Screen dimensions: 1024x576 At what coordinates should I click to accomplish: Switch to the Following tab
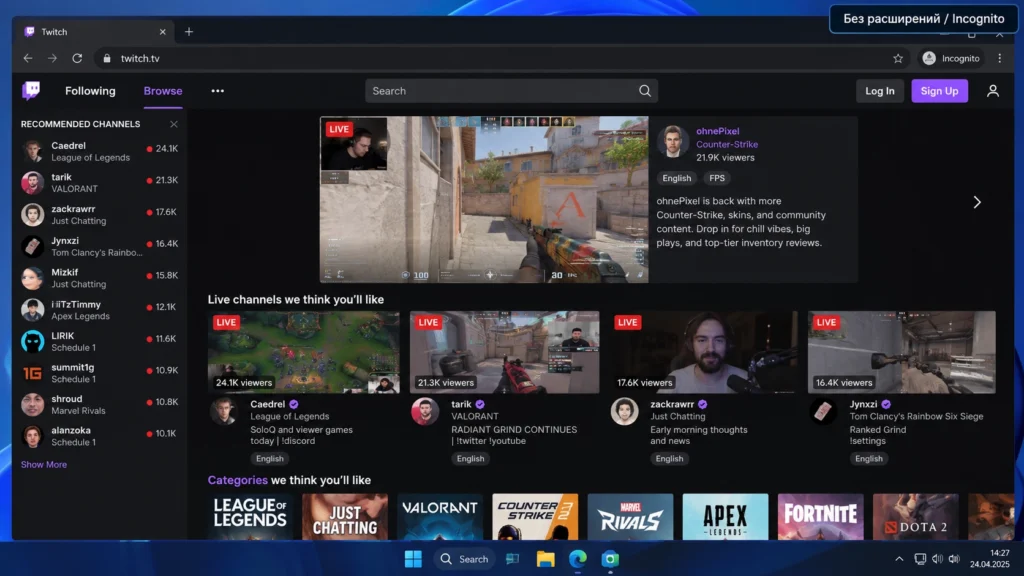click(90, 91)
